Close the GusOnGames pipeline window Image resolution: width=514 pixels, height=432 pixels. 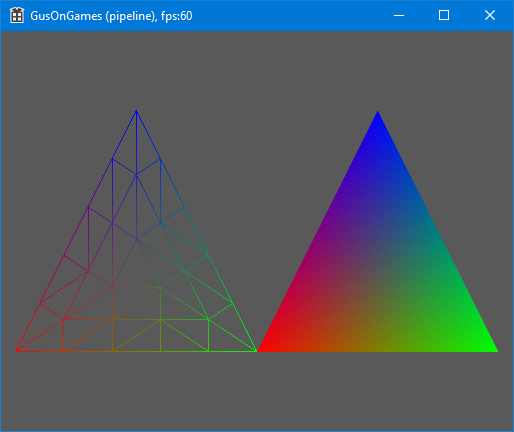coord(490,15)
